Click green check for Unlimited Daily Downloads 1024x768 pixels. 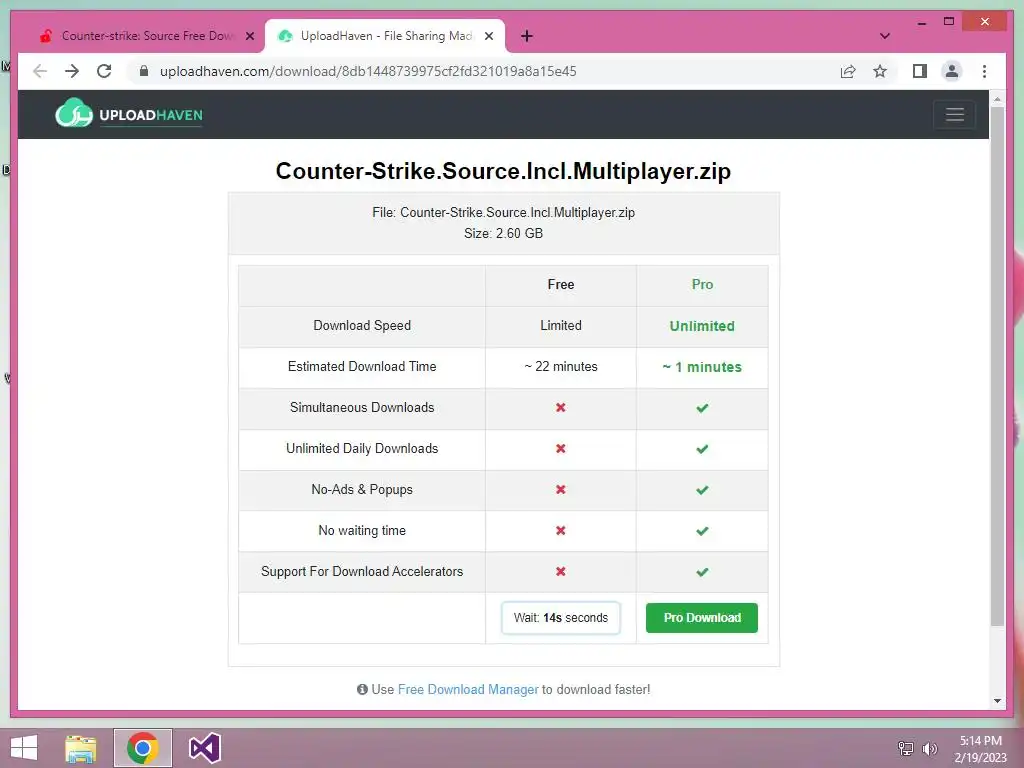(702, 449)
